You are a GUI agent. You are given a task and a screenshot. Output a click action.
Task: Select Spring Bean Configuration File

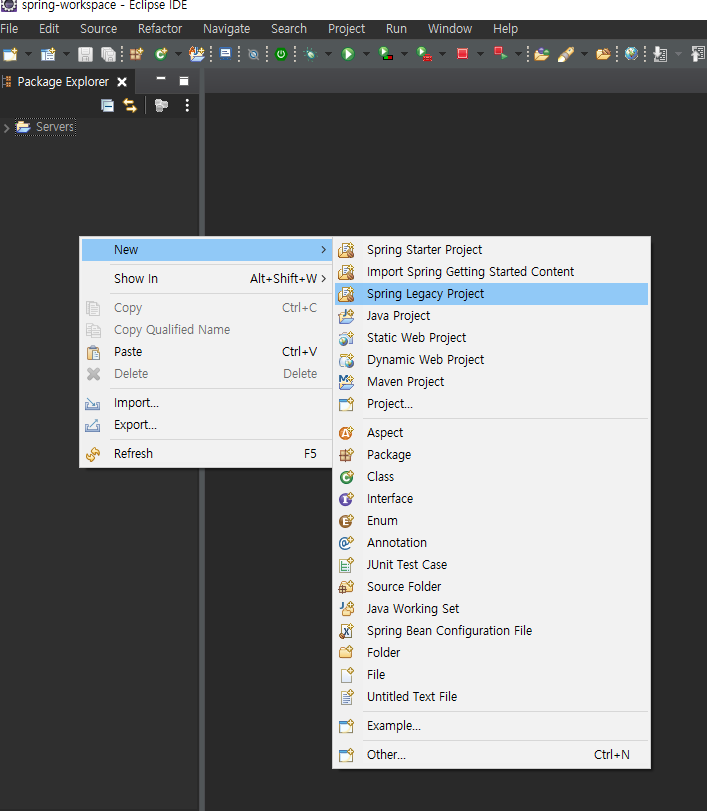pos(491,630)
